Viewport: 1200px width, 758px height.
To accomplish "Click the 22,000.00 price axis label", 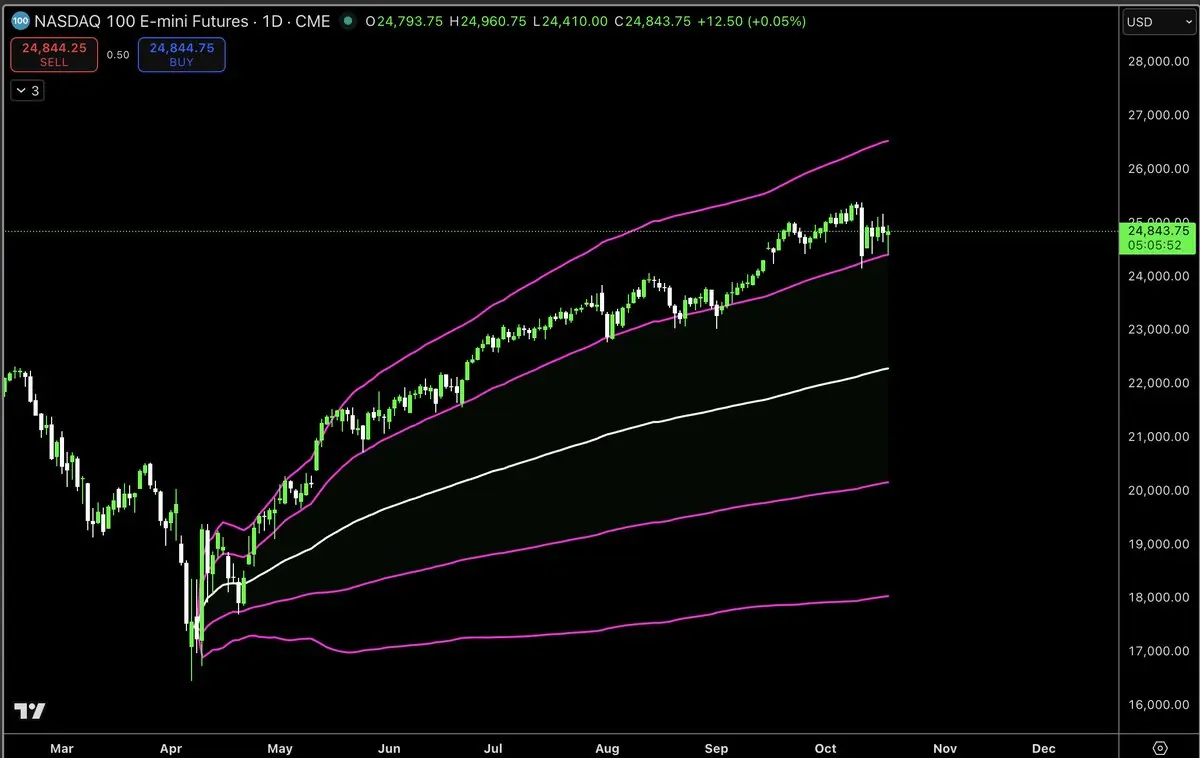I will tap(1158, 383).
